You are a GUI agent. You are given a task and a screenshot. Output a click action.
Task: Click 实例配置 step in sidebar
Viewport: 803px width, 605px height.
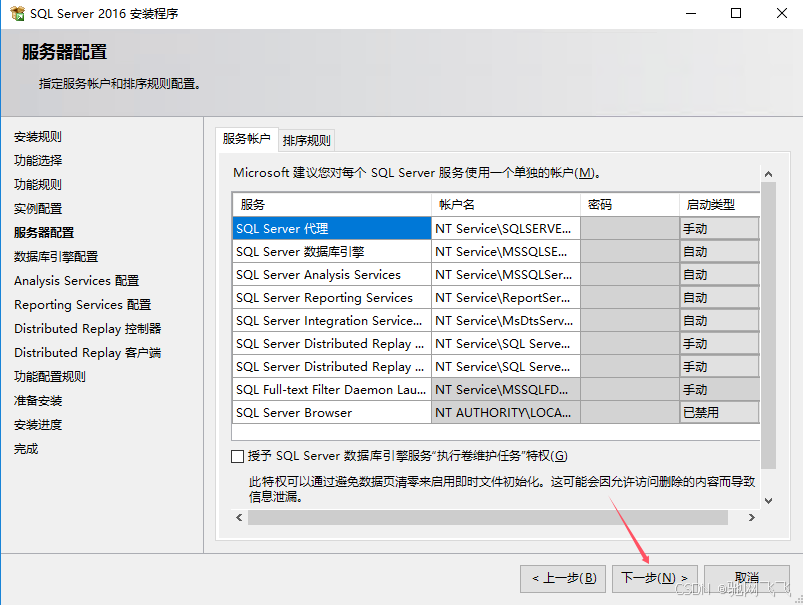38,208
